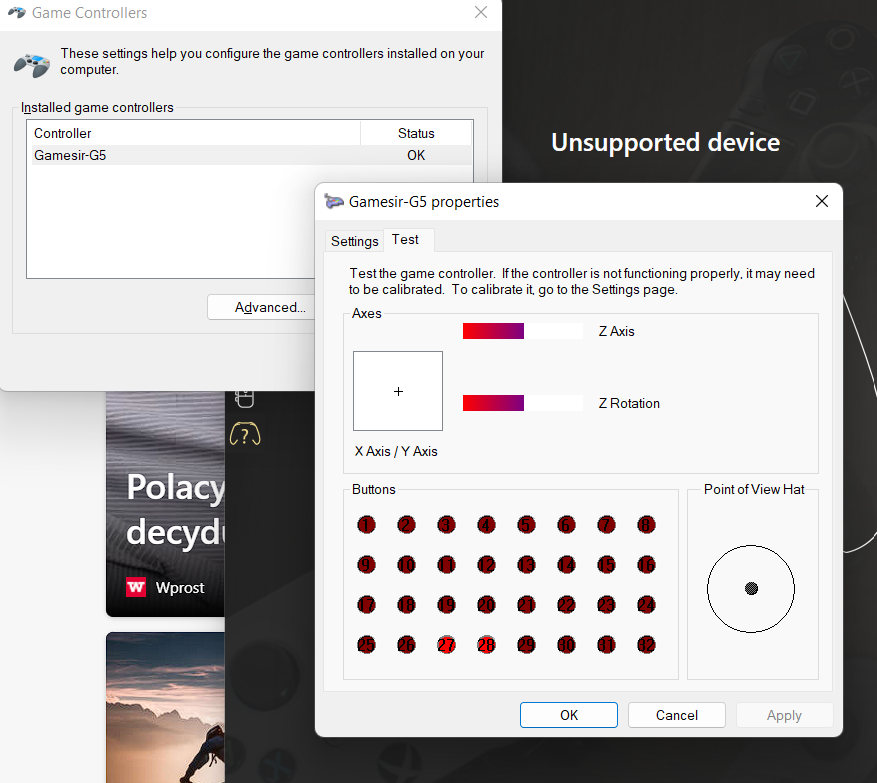Viewport: 877px width, 783px height.
Task: Click the Point of View Hat center dot
Action: tap(751, 588)
